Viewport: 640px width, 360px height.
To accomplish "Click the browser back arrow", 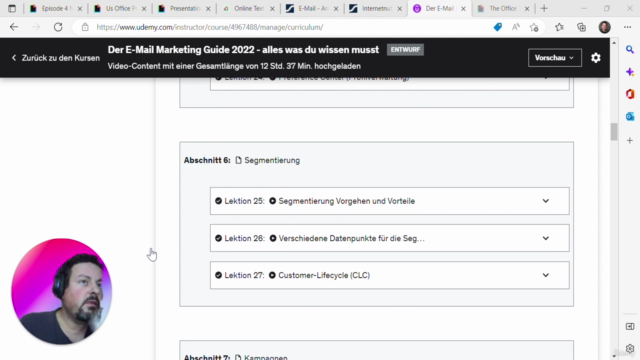I will point(14,27).
